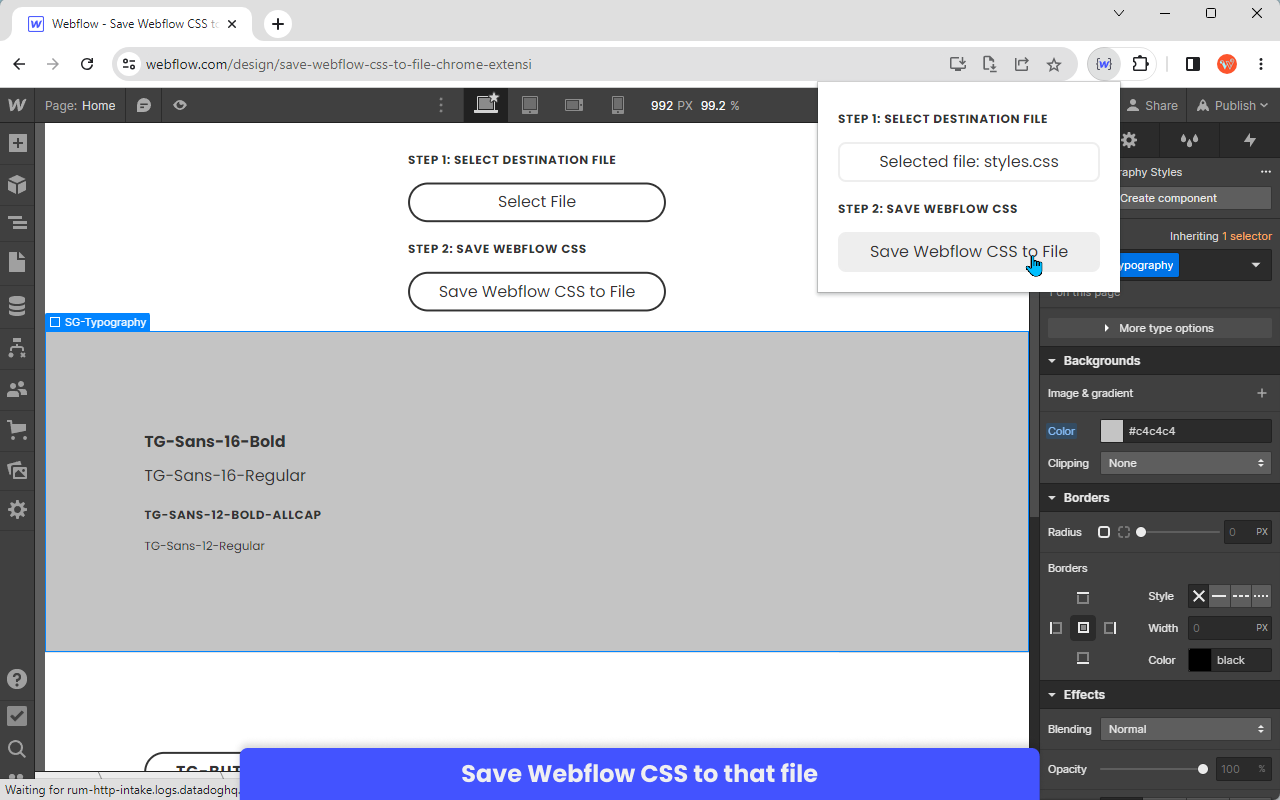Open the CMS Collections panel
The image size is (1280, 800).
click(x=17, y=305)
